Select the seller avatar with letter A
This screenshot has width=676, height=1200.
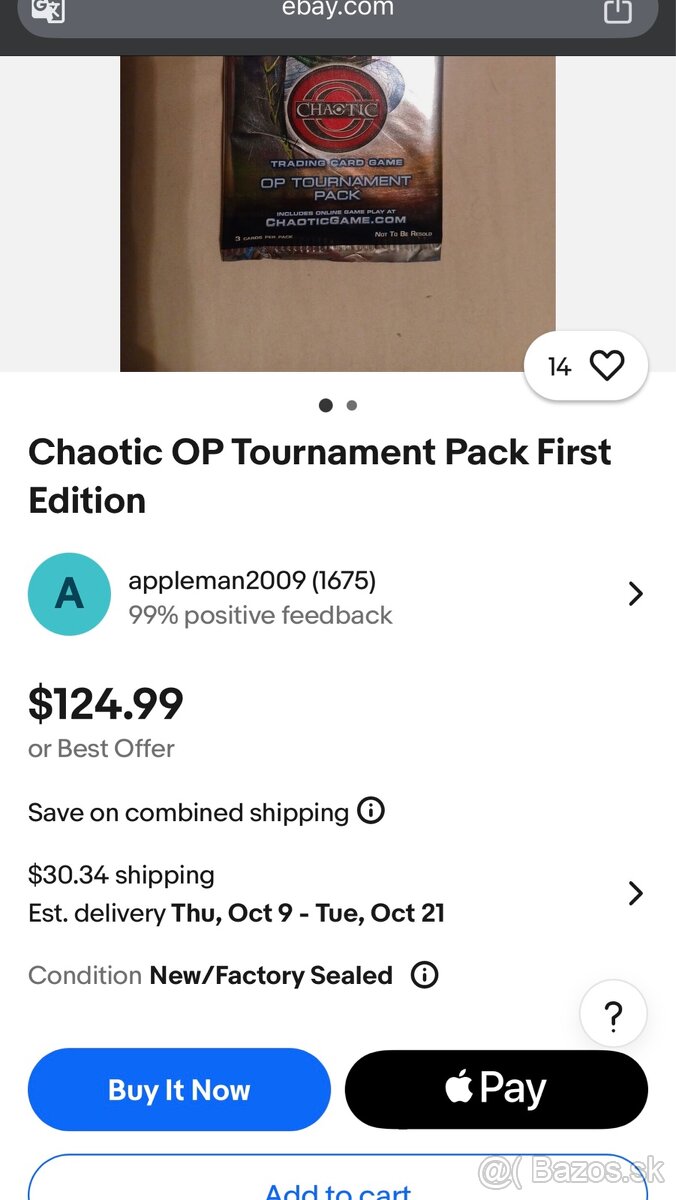pos(69,594)
